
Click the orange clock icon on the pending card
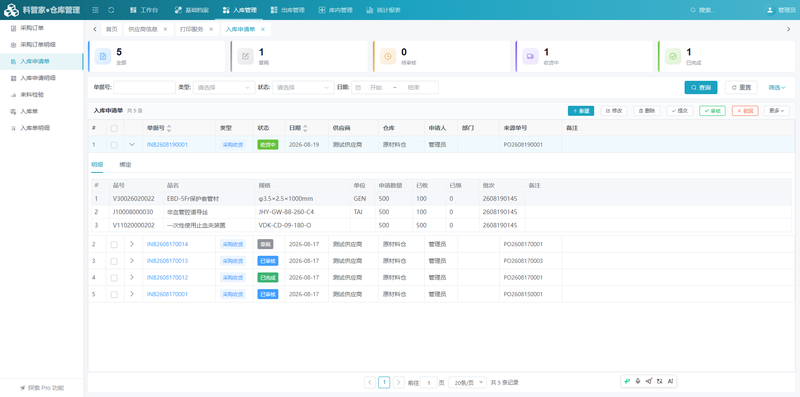tap(388, 56)
